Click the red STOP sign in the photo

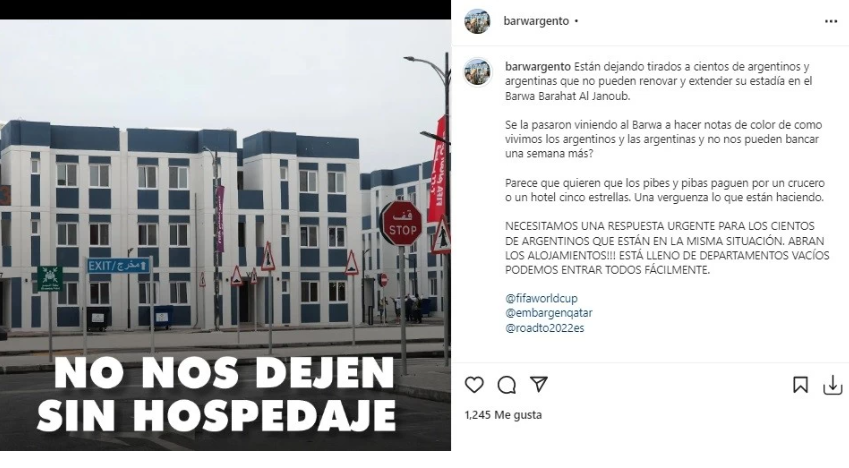point(402,223)
